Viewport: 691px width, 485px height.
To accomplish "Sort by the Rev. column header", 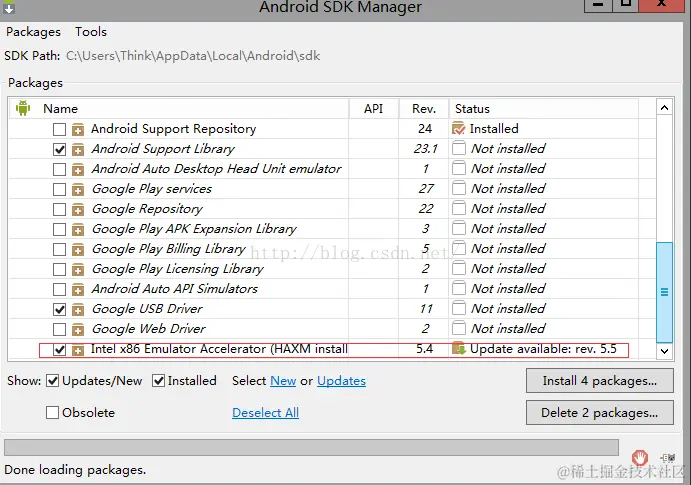I will 424,109.
